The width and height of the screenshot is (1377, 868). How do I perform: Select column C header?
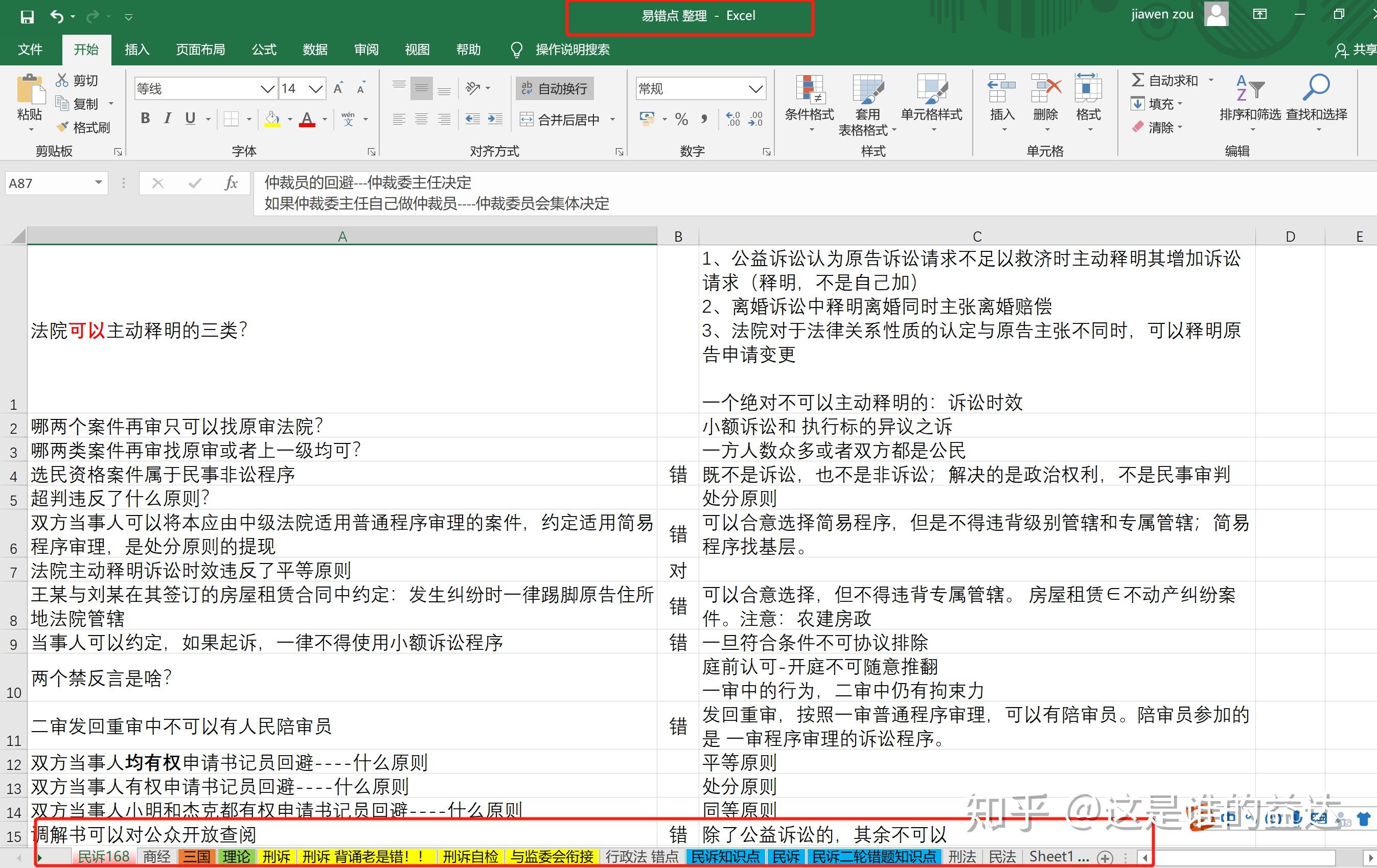(977, 236)
